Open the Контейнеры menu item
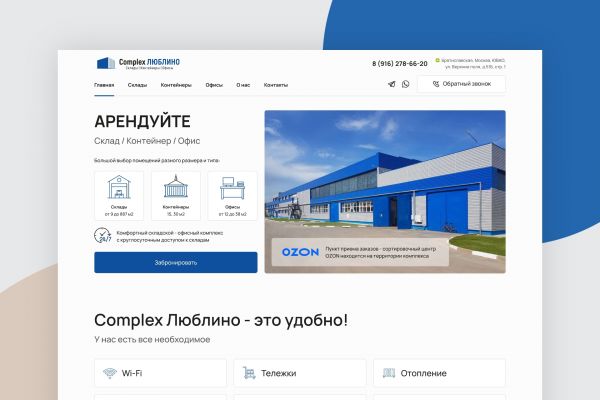 pyautogui.click(x=176, y=85)
